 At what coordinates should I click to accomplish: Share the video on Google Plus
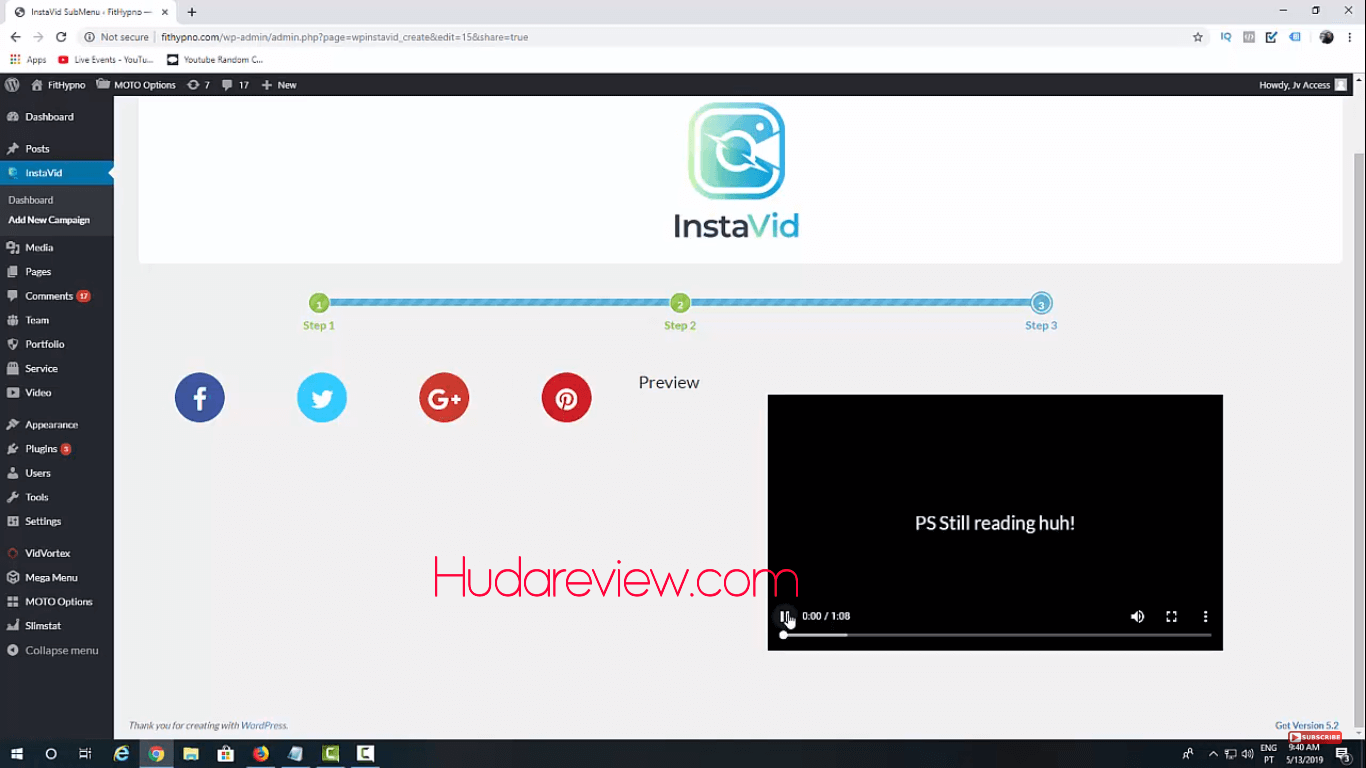point(444,398)
